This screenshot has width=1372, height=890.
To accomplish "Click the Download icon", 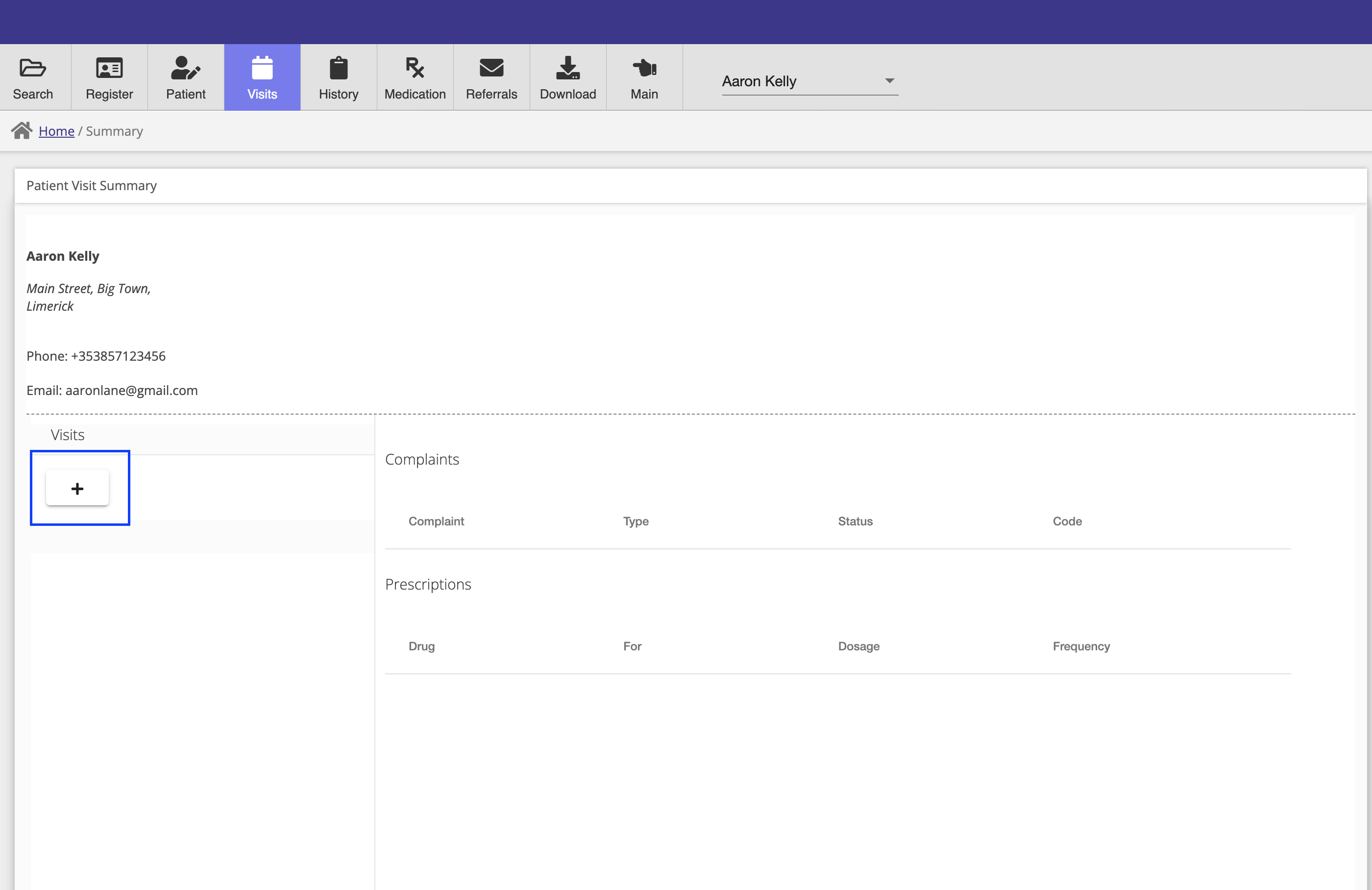I will [x=568, y=68].
